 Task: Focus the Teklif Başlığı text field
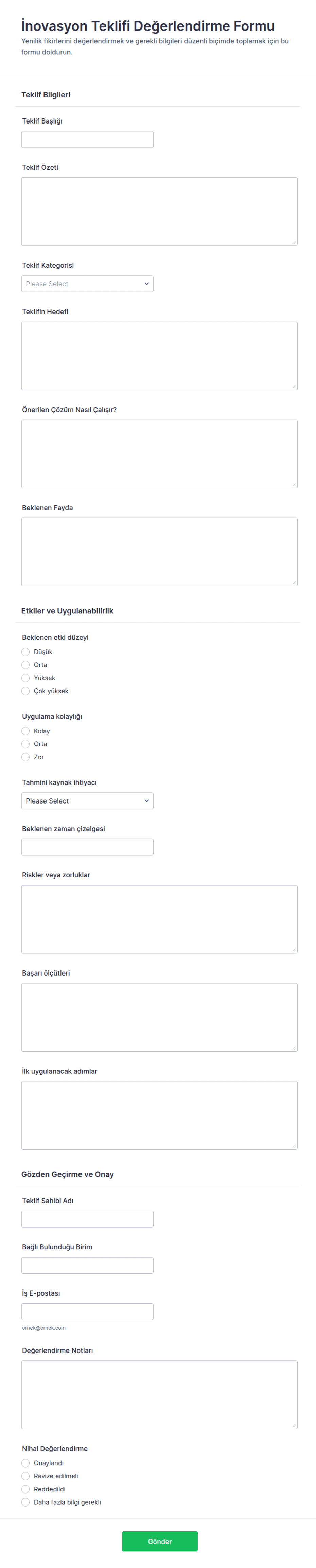pos(87,139)
